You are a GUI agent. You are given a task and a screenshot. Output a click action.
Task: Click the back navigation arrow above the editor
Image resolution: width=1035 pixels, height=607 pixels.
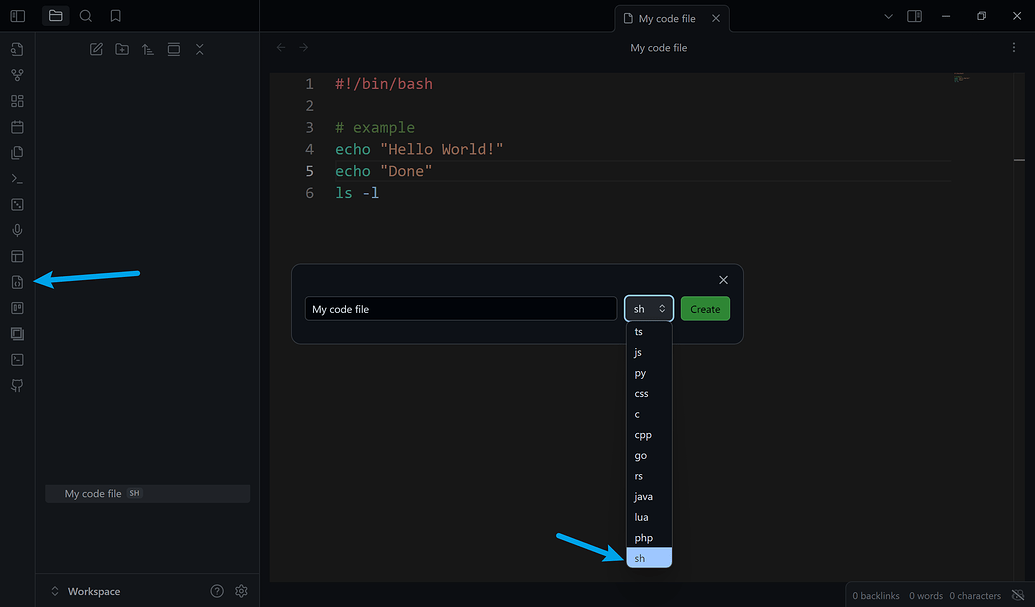click(x=280, y=46)
